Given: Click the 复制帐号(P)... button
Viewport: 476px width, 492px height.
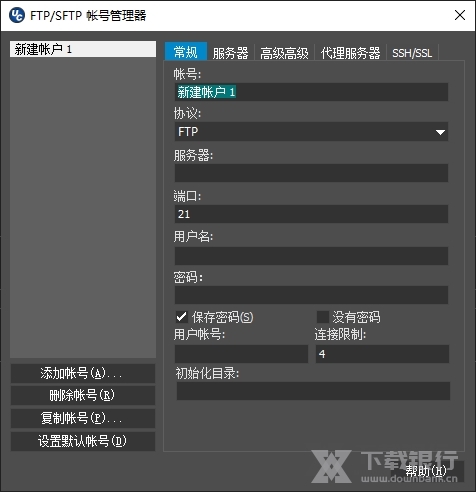Looking at the screenshot, I should click(83, 418).
